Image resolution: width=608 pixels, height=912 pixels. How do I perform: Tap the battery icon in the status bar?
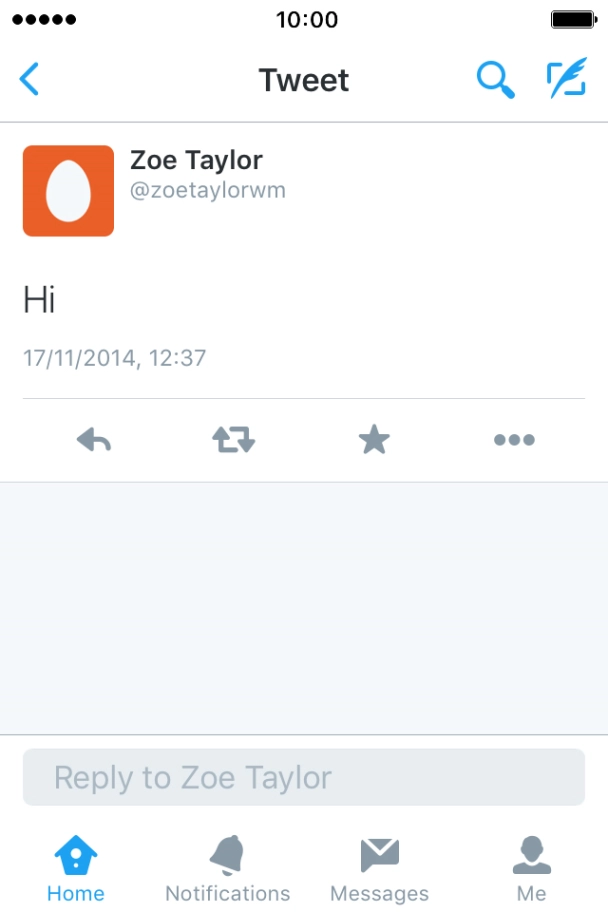(x=573, y=19)
